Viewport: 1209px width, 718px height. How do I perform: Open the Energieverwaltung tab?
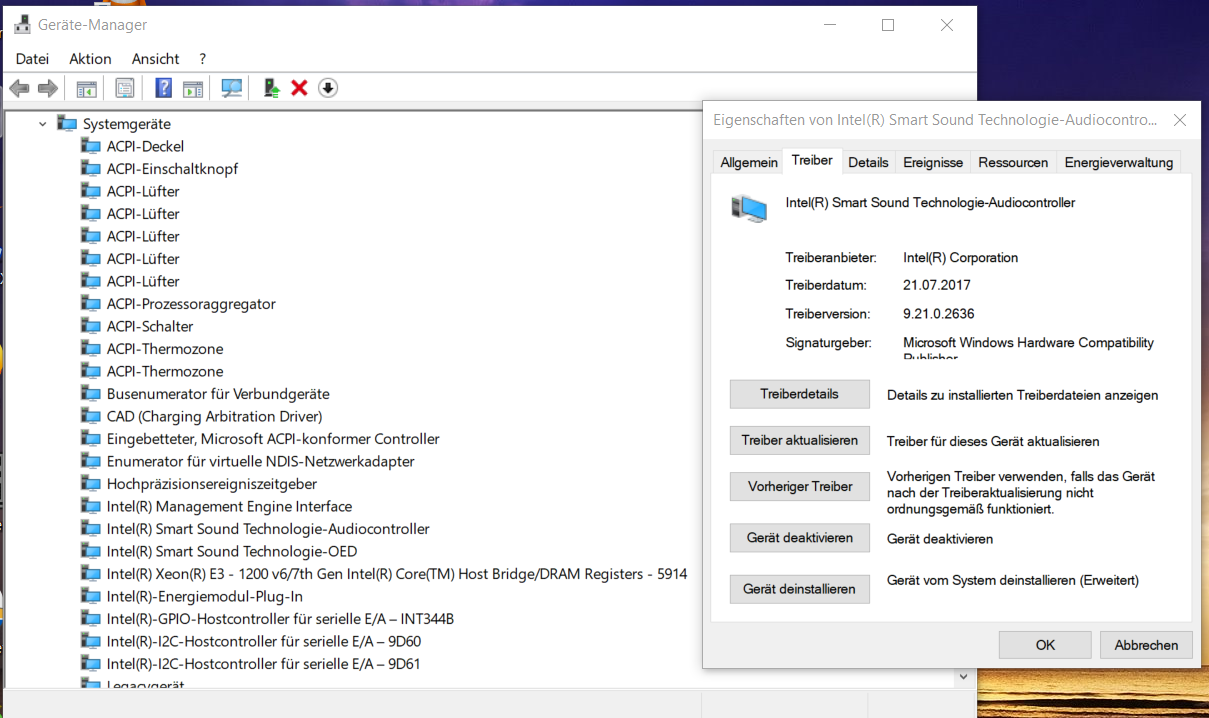pos(1119,162)
